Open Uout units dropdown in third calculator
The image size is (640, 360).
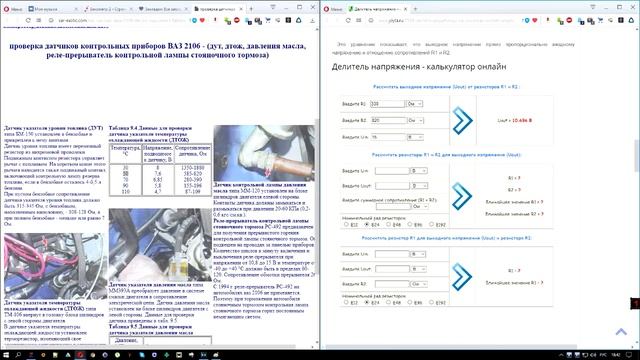[x=418, y=269]
